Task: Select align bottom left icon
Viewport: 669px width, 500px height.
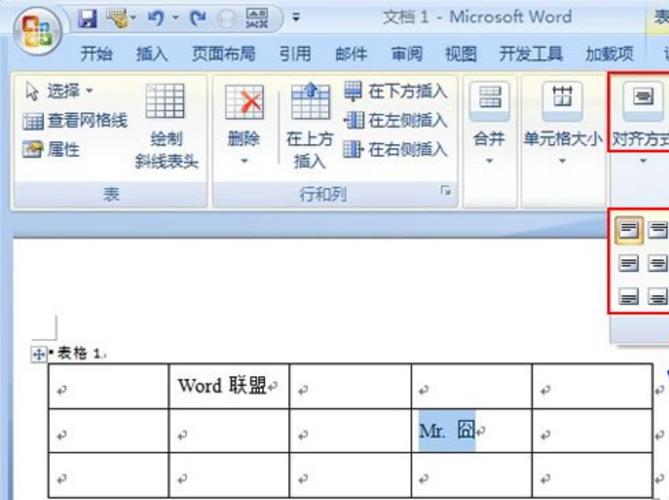Action: tap(628, 296)
